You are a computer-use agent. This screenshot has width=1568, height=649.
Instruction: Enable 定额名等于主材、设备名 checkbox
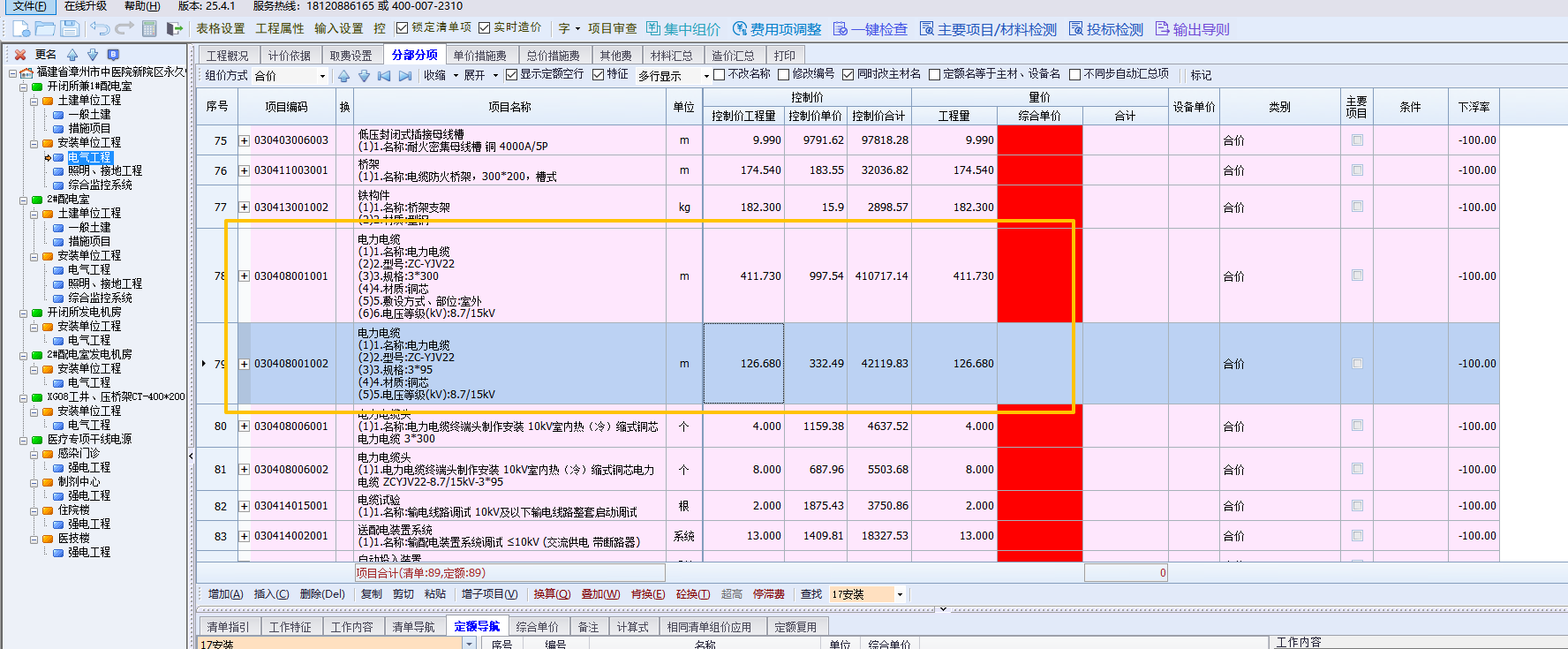click(x=934, y=74)
